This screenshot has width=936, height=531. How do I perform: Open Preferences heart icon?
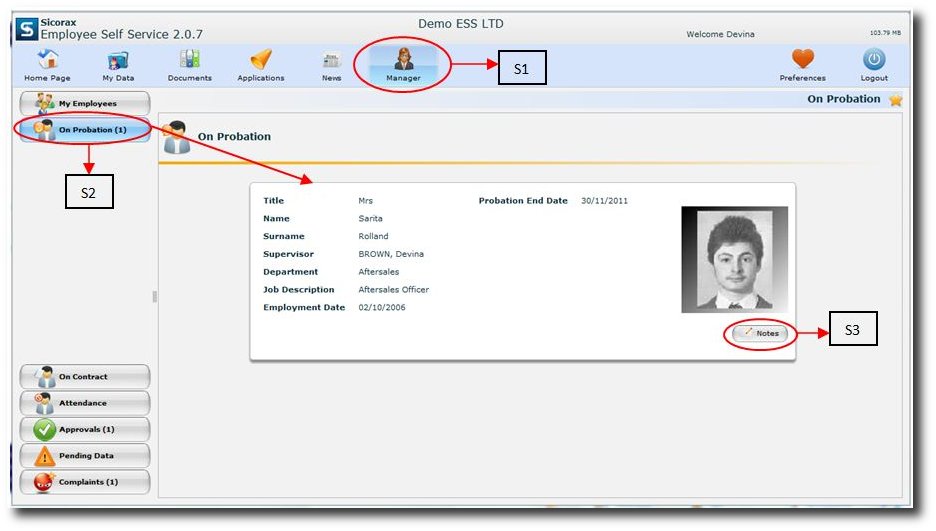pos(803,60)
